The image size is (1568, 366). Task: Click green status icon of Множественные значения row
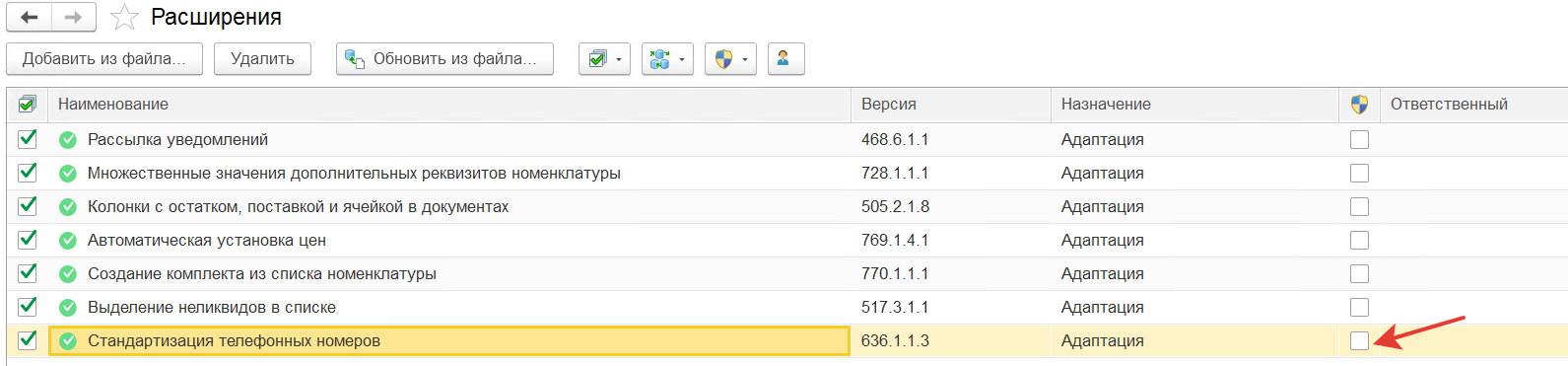coord(68,174)
